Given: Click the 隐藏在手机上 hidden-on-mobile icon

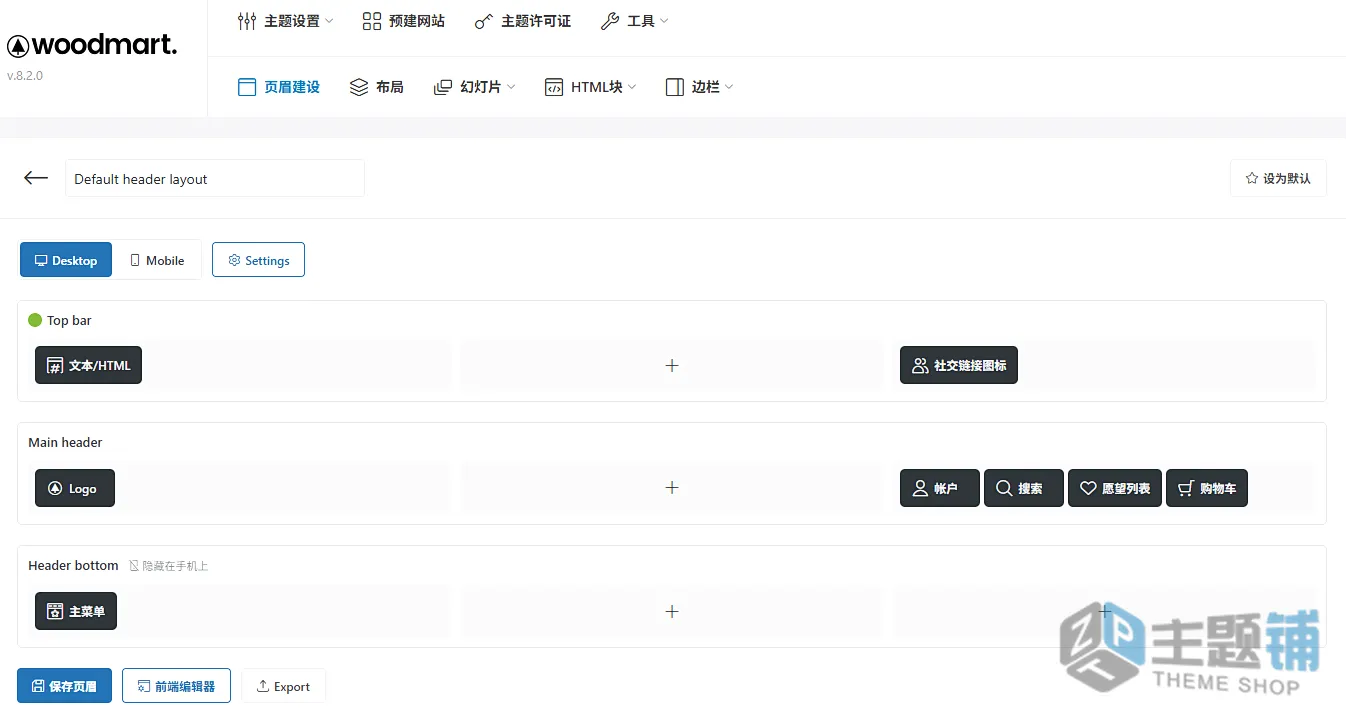Looking at the screenshot, I should [x=134, y=566].
